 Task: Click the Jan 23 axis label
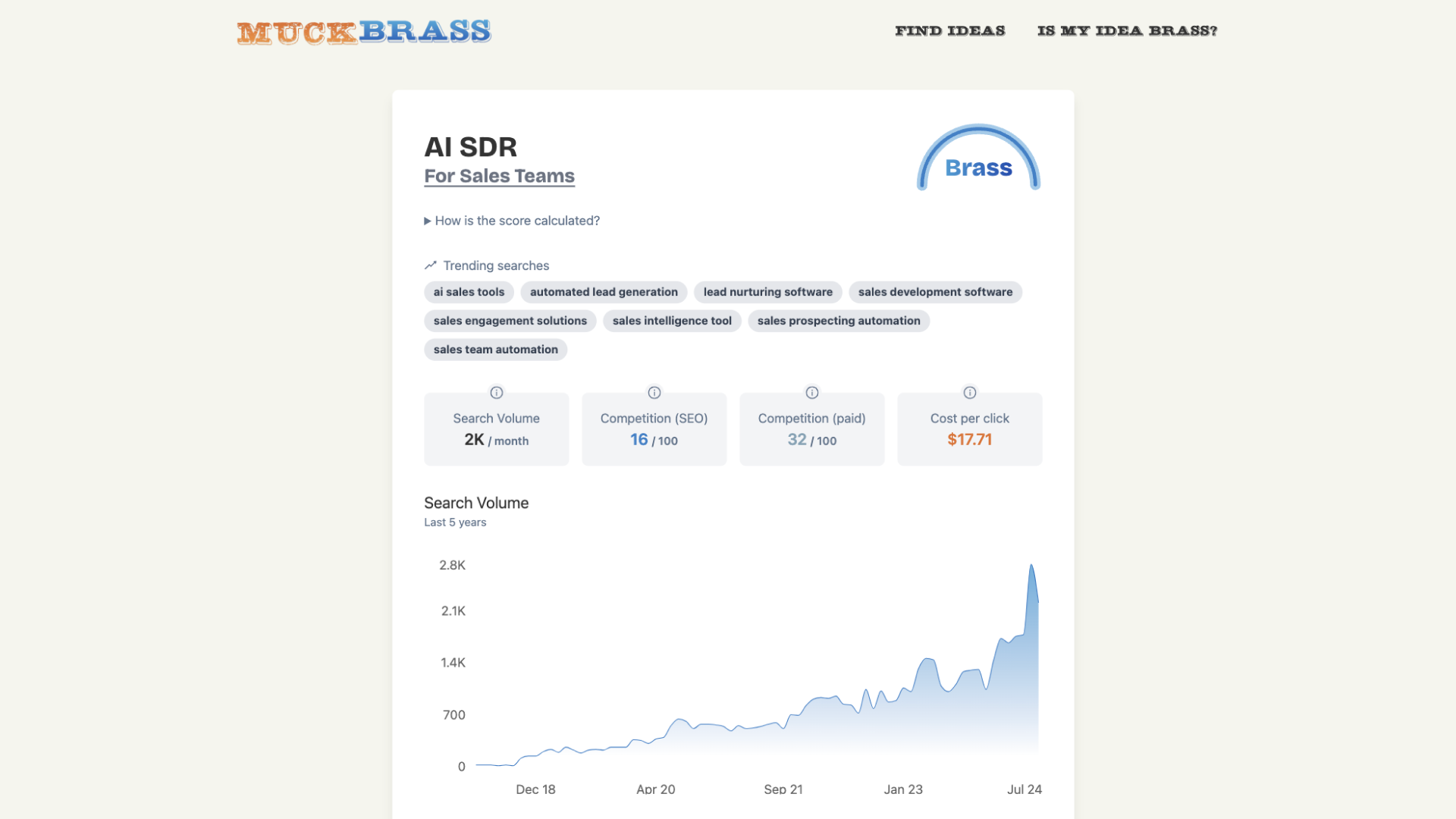coord(903,789)
